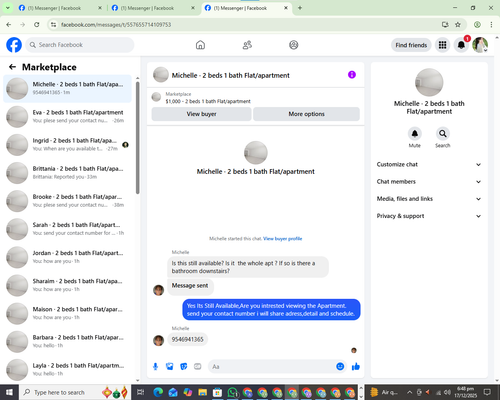This screenshot has width=500, height=400.
Task: Attach a photo file icon
Action: tap(170, 367)
